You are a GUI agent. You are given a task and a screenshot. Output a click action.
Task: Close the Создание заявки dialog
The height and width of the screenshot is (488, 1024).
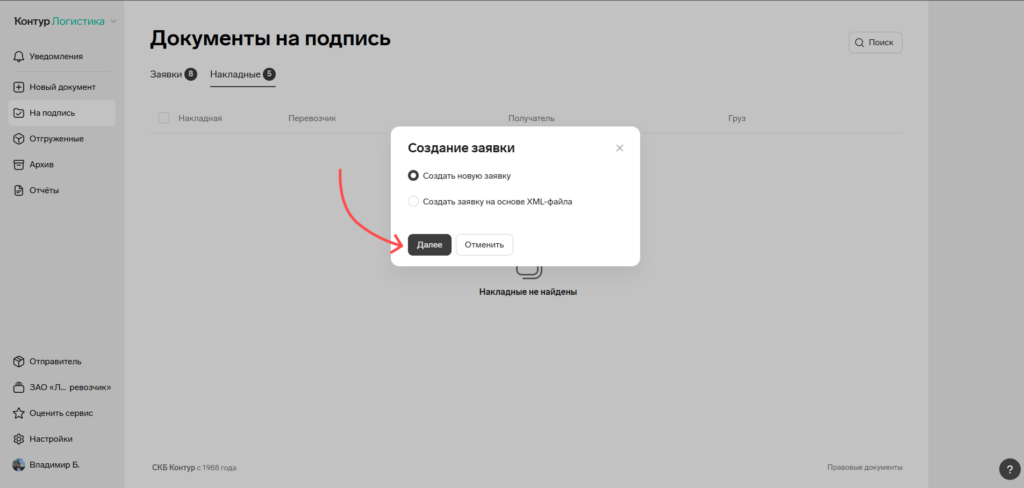[x=620, y=148]
